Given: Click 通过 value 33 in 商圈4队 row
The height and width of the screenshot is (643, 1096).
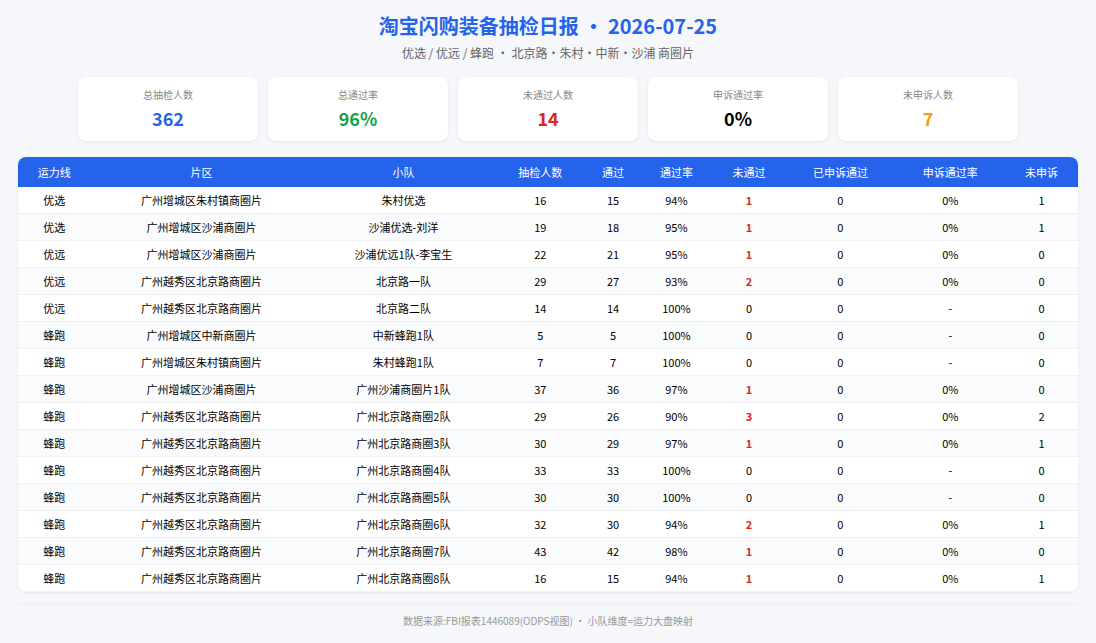Looking at the screenshot, I should pos(613,471).
